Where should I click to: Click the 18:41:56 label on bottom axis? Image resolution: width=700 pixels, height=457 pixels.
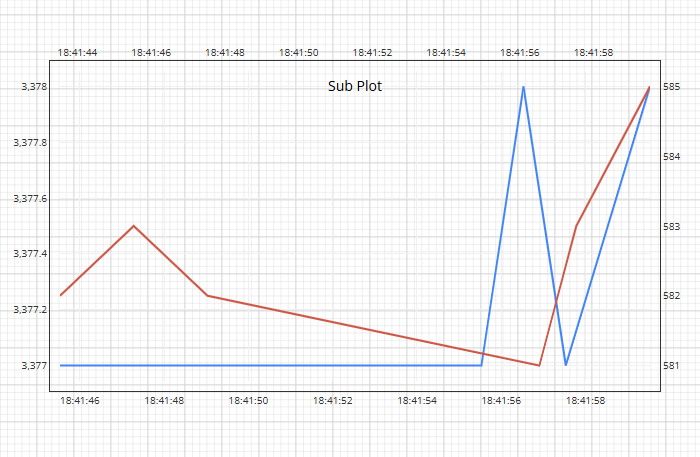click(501, 401)
